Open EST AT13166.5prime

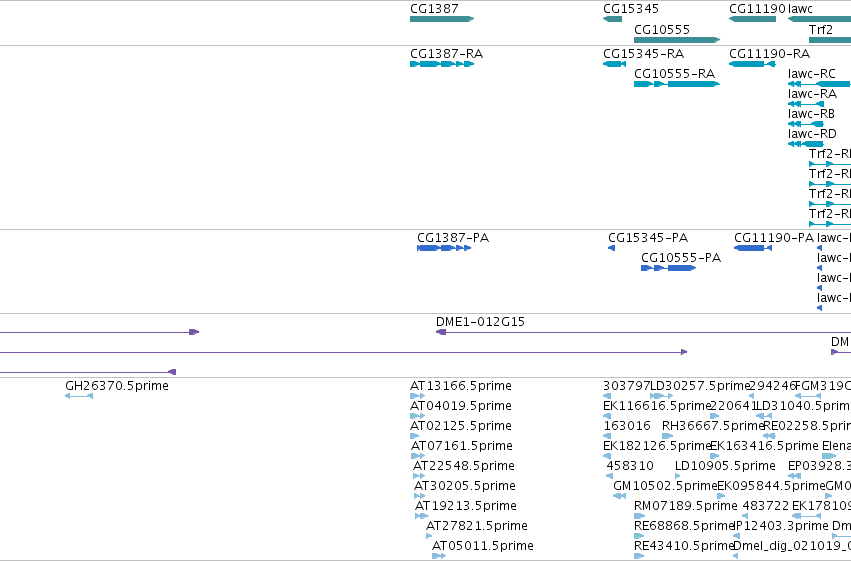point(460,386)
